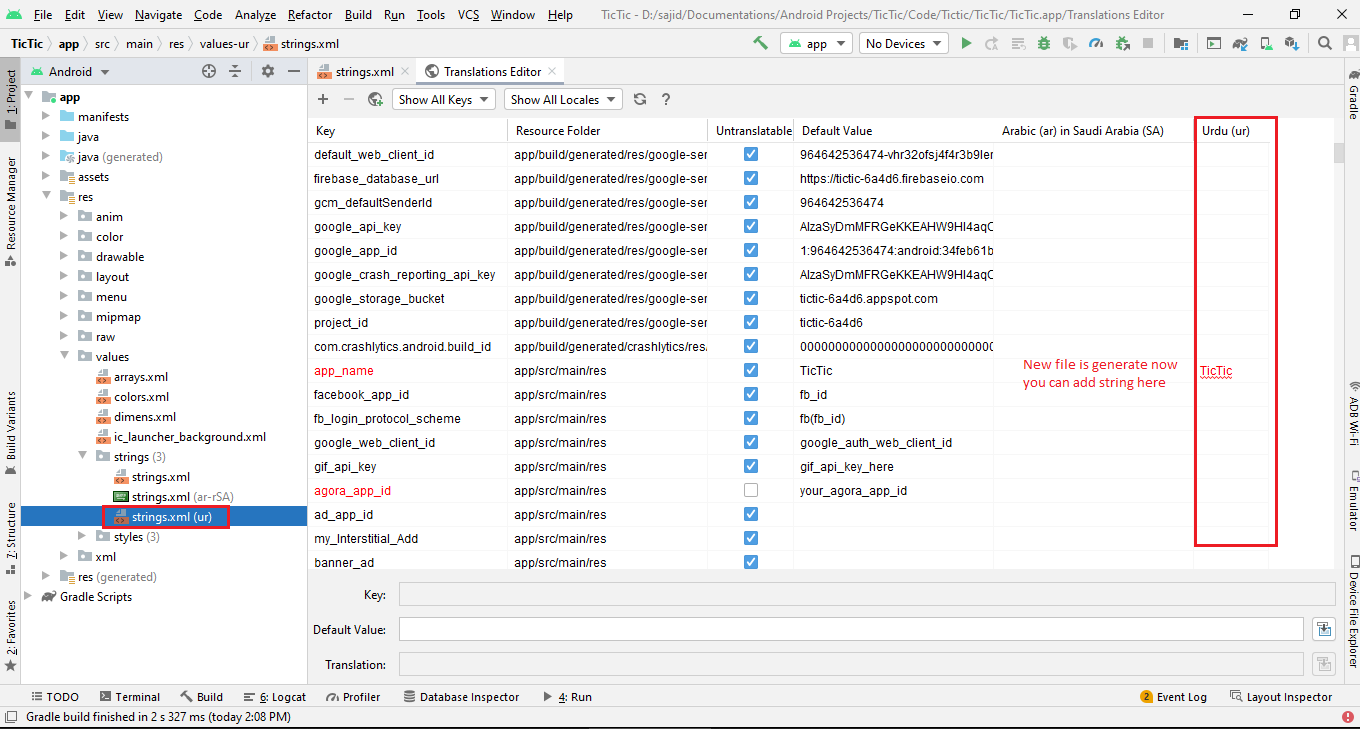Open the Show All Locales dropdown
The width and height of the screenshot is (1360, 729).
click(x=563, y=99)
